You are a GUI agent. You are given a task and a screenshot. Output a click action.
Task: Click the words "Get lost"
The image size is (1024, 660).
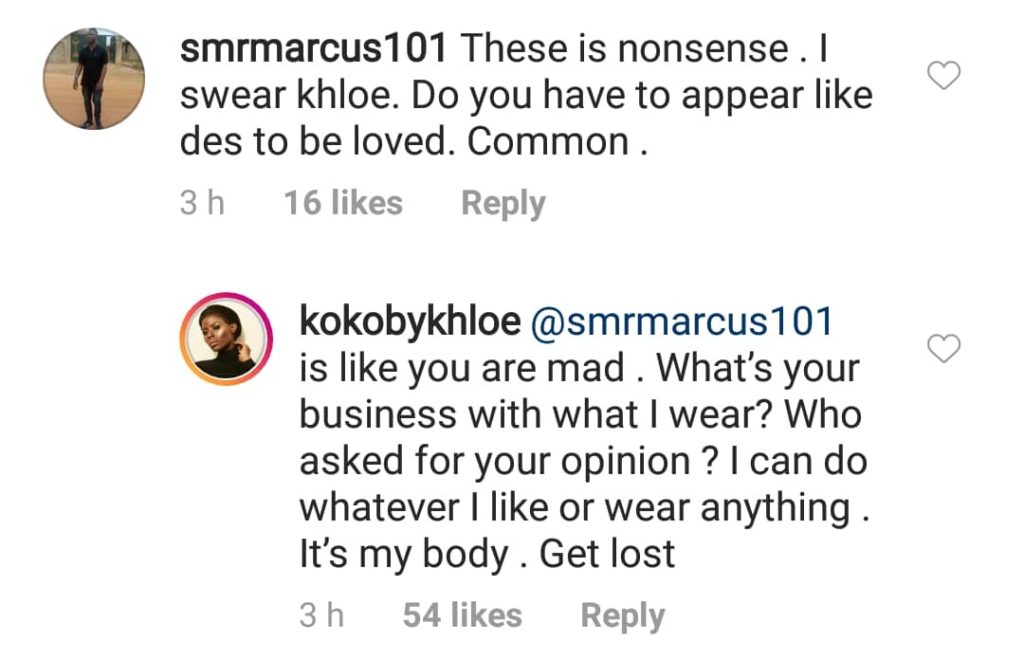pyautogui.click(x=608, y=555)
